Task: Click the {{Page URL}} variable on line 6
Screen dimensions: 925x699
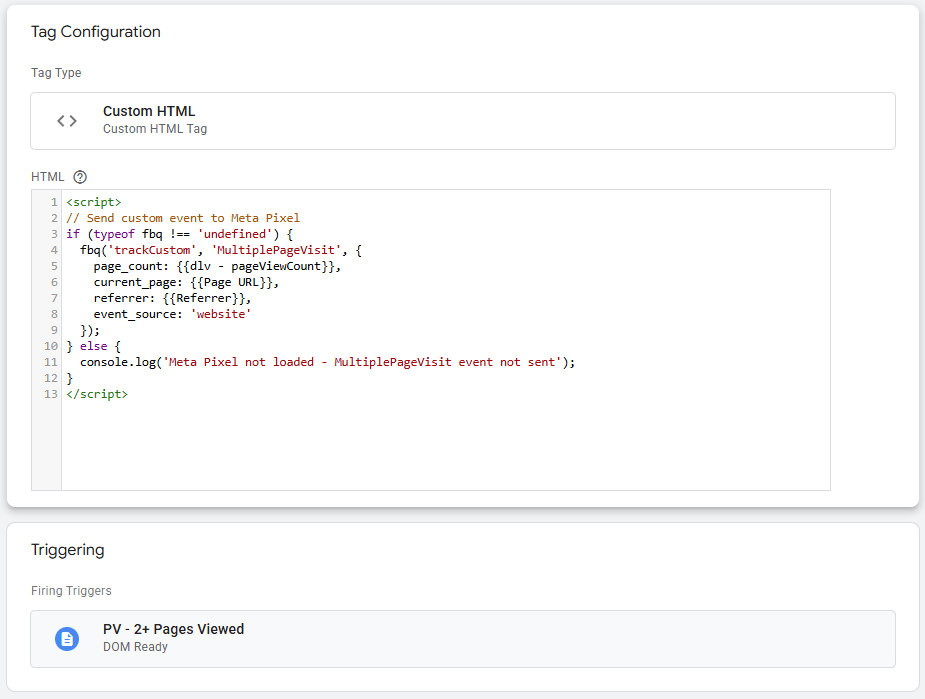Action: (231, 282)
